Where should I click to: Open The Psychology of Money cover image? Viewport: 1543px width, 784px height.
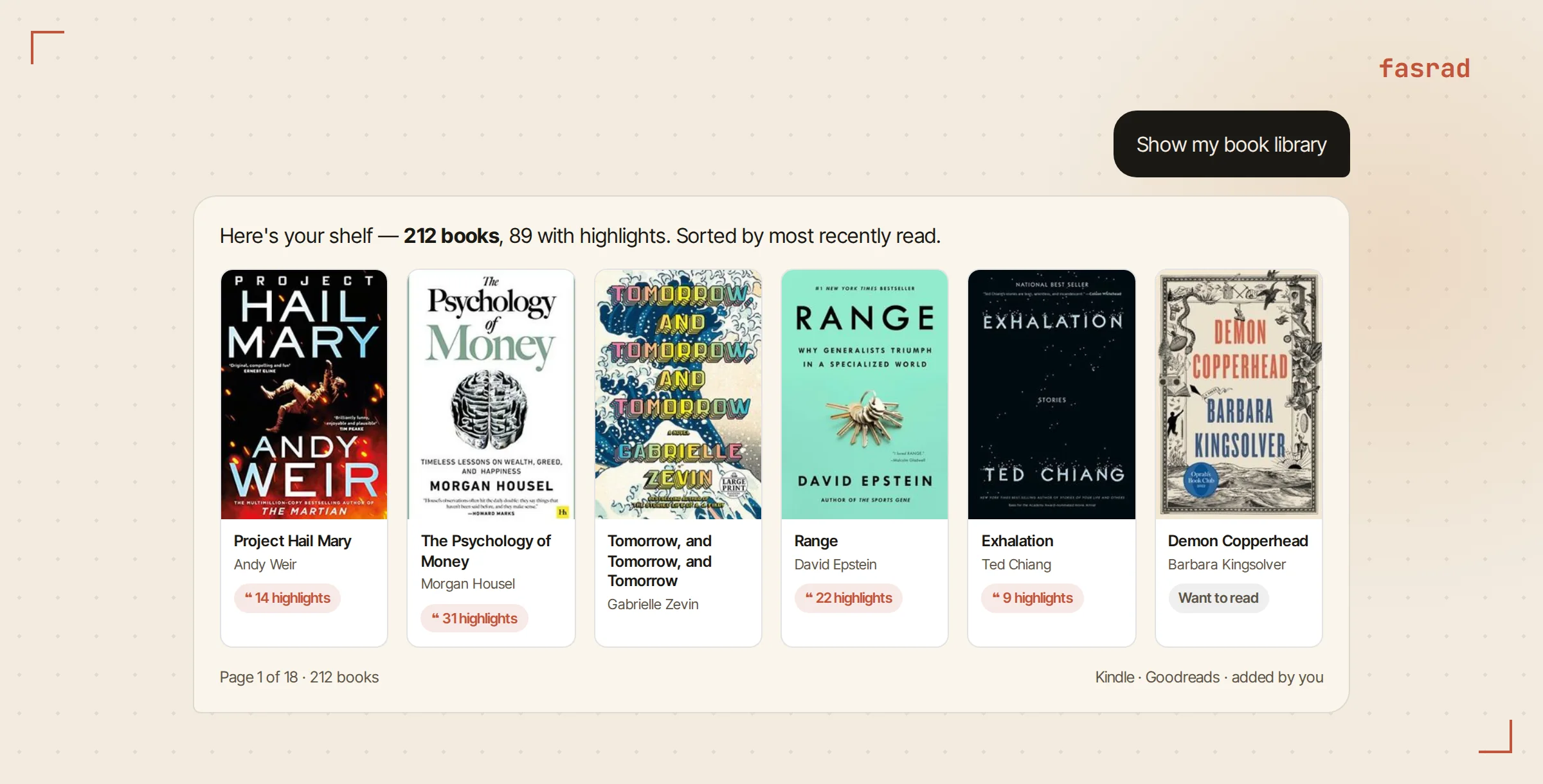click(491, 395)
